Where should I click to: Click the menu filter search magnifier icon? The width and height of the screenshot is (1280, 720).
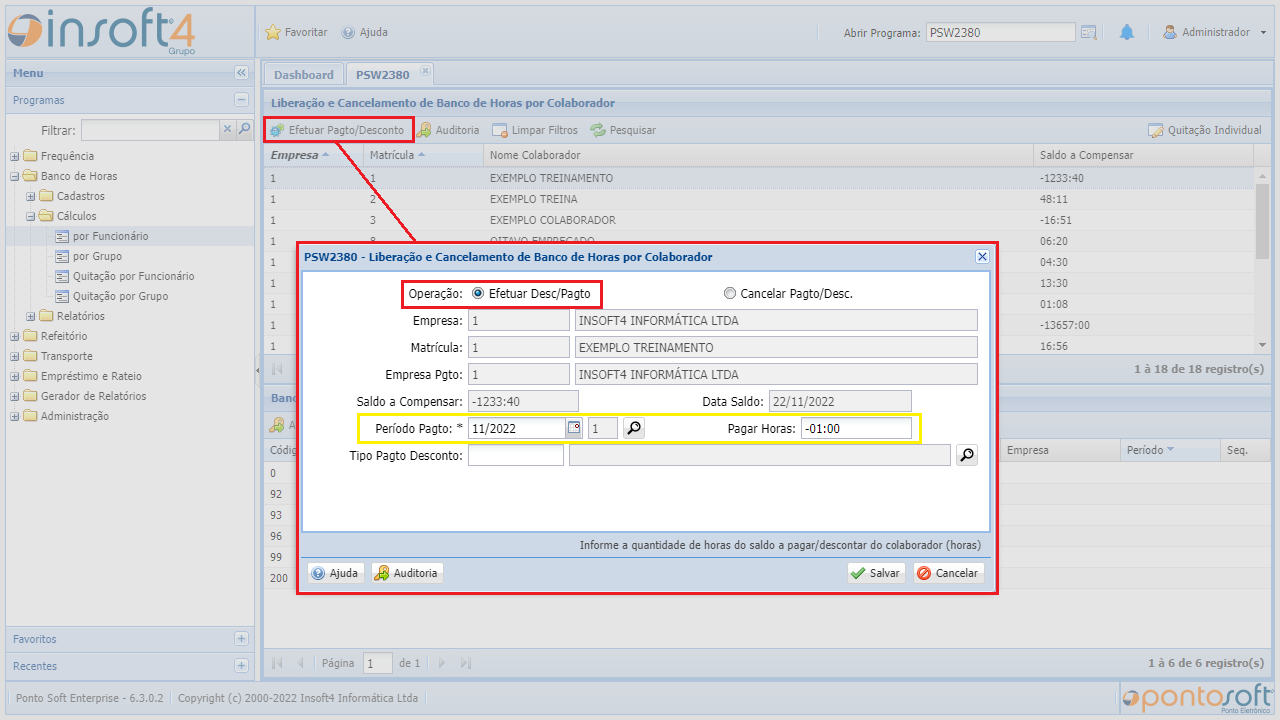(243, 130)
